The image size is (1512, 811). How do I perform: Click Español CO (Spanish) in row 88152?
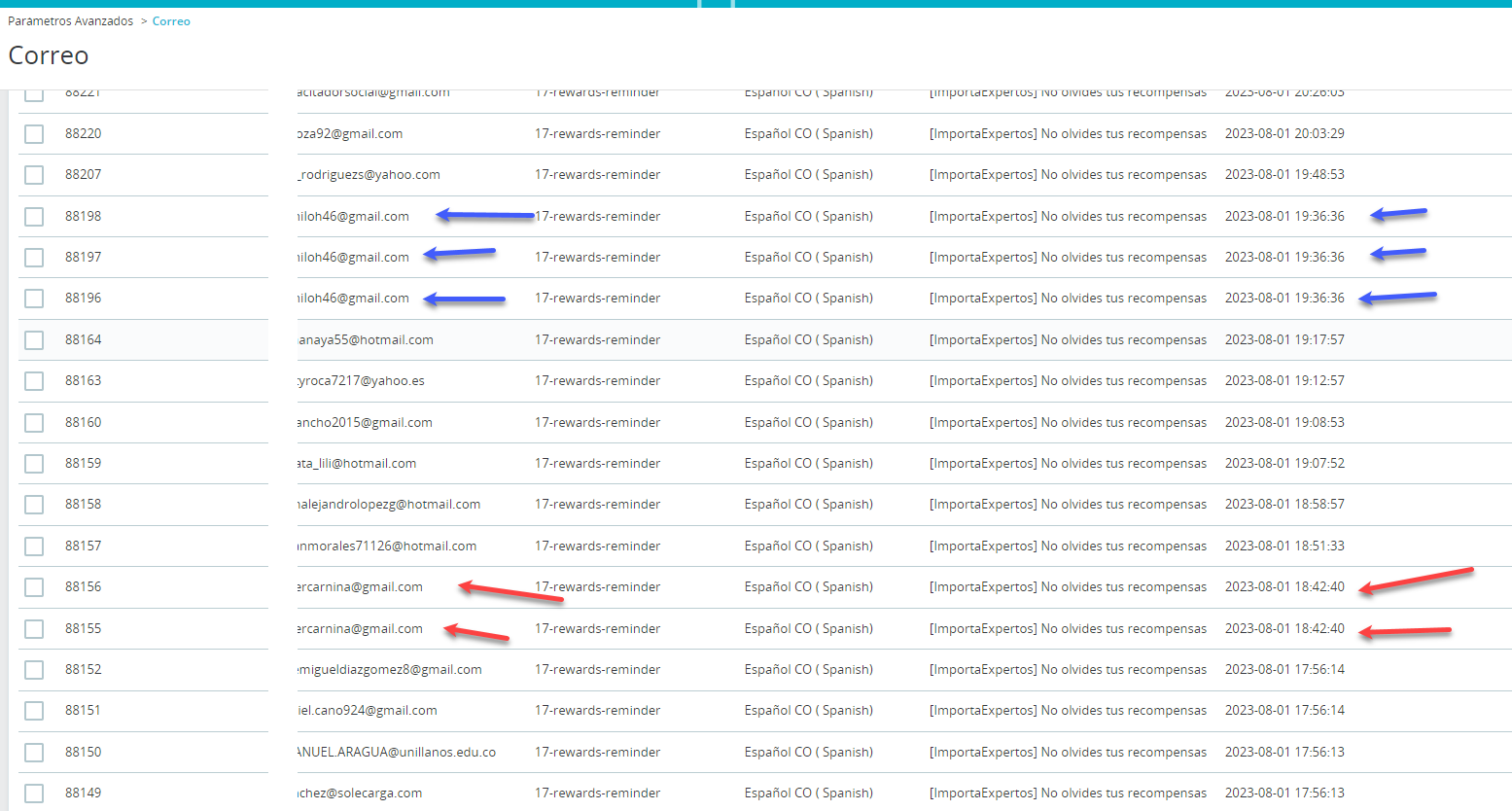pyautogui.click(x=809, y=669)
